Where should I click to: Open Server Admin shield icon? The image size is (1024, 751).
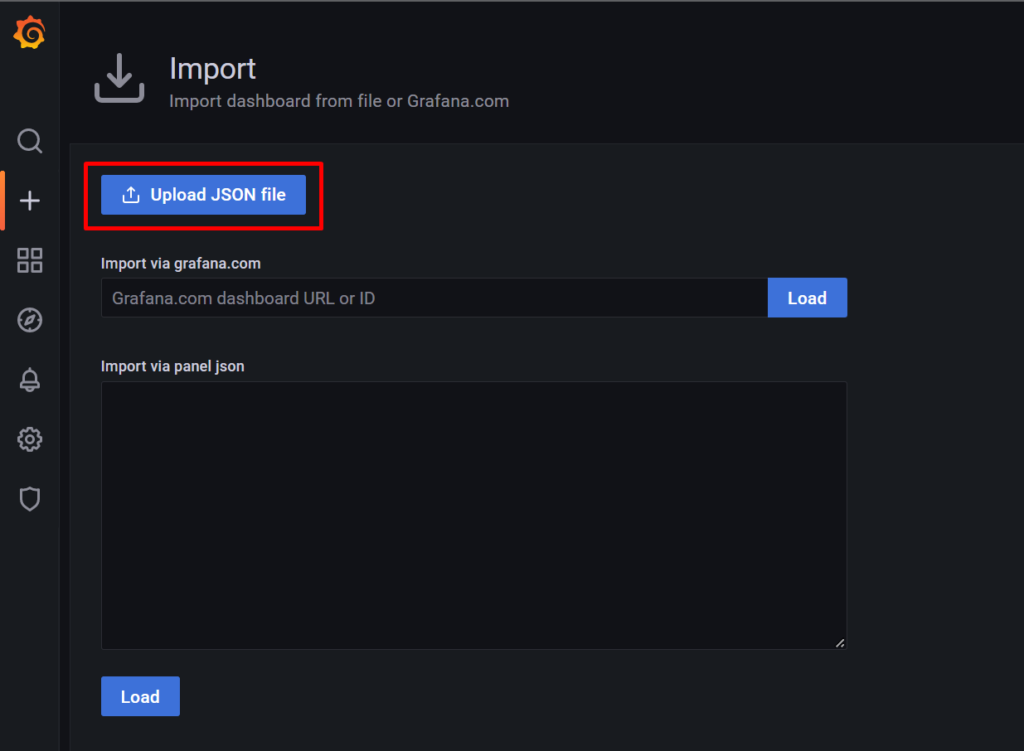(x=30, y=499)
